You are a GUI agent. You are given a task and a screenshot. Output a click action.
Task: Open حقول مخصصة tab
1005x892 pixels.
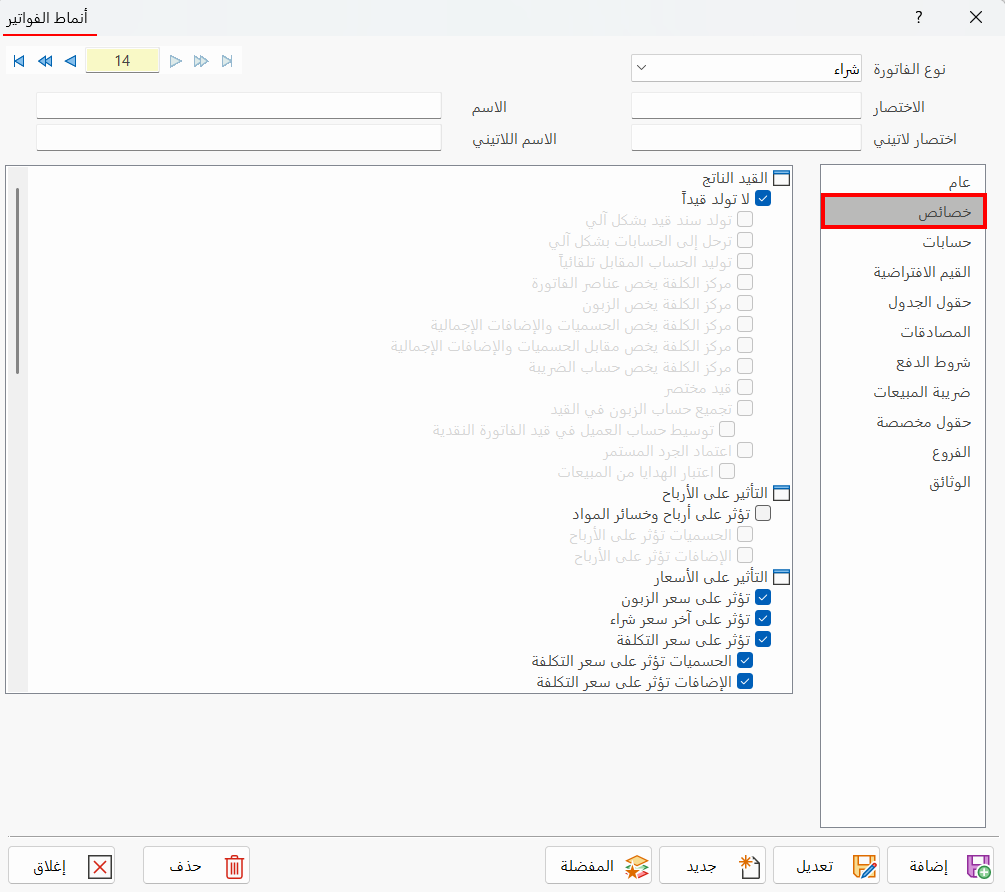tap(902, 422)
